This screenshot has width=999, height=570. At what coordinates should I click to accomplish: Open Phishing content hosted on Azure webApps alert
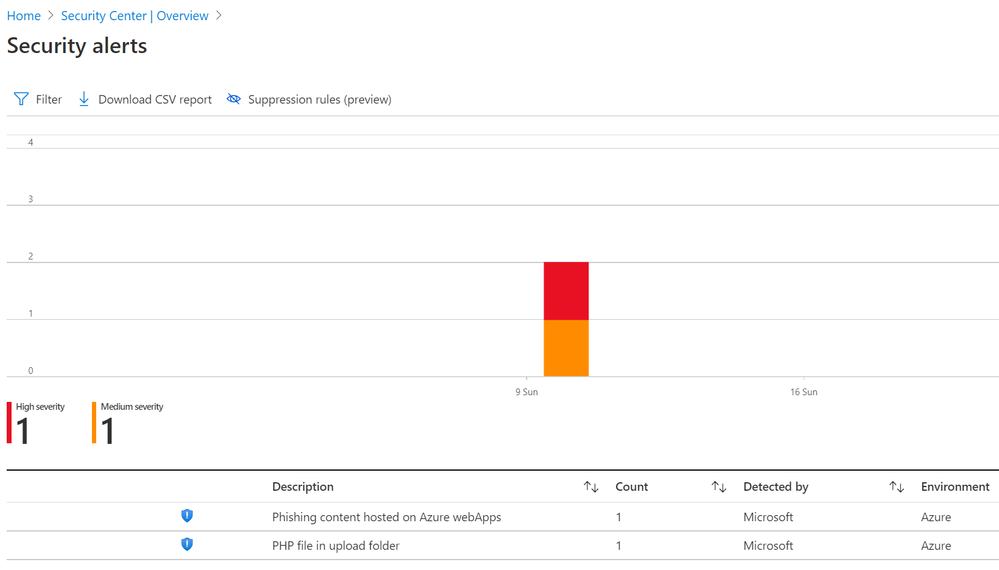click(x=386, y=517)
